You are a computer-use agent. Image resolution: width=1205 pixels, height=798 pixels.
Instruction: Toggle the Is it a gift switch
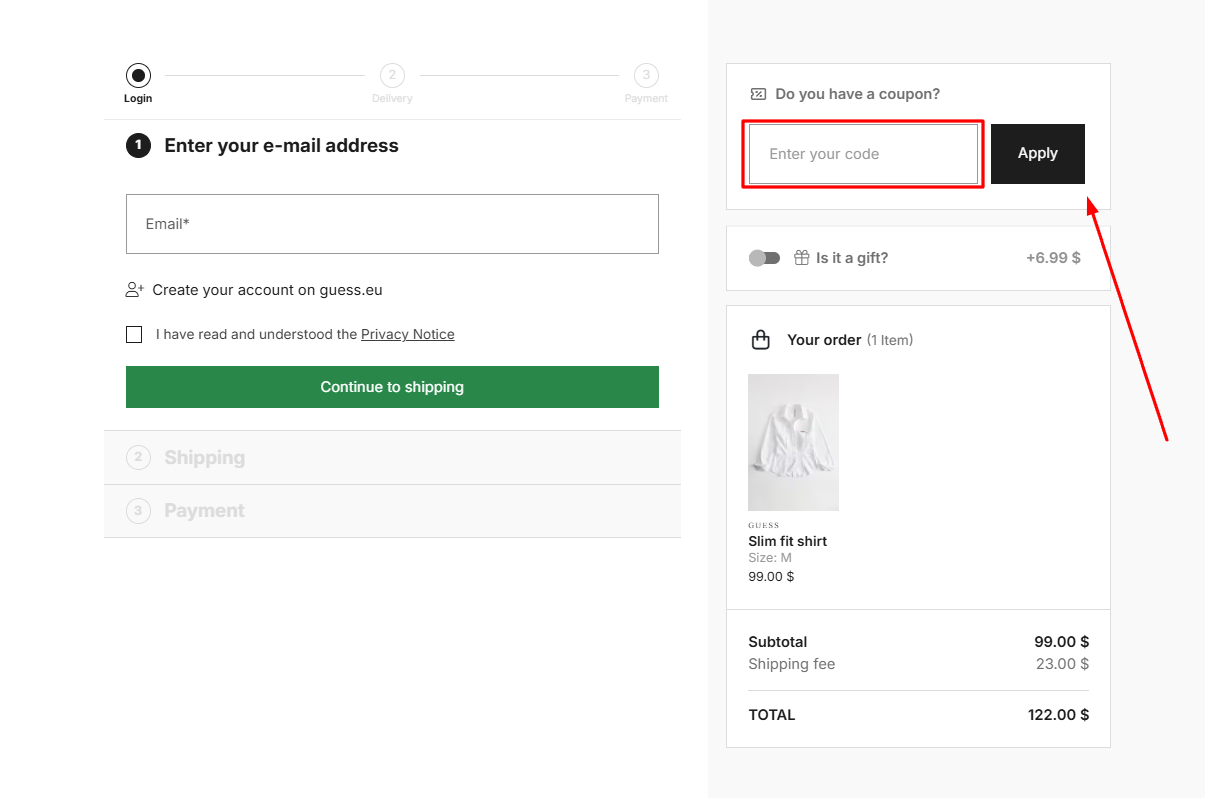click(x=764, y=258)
